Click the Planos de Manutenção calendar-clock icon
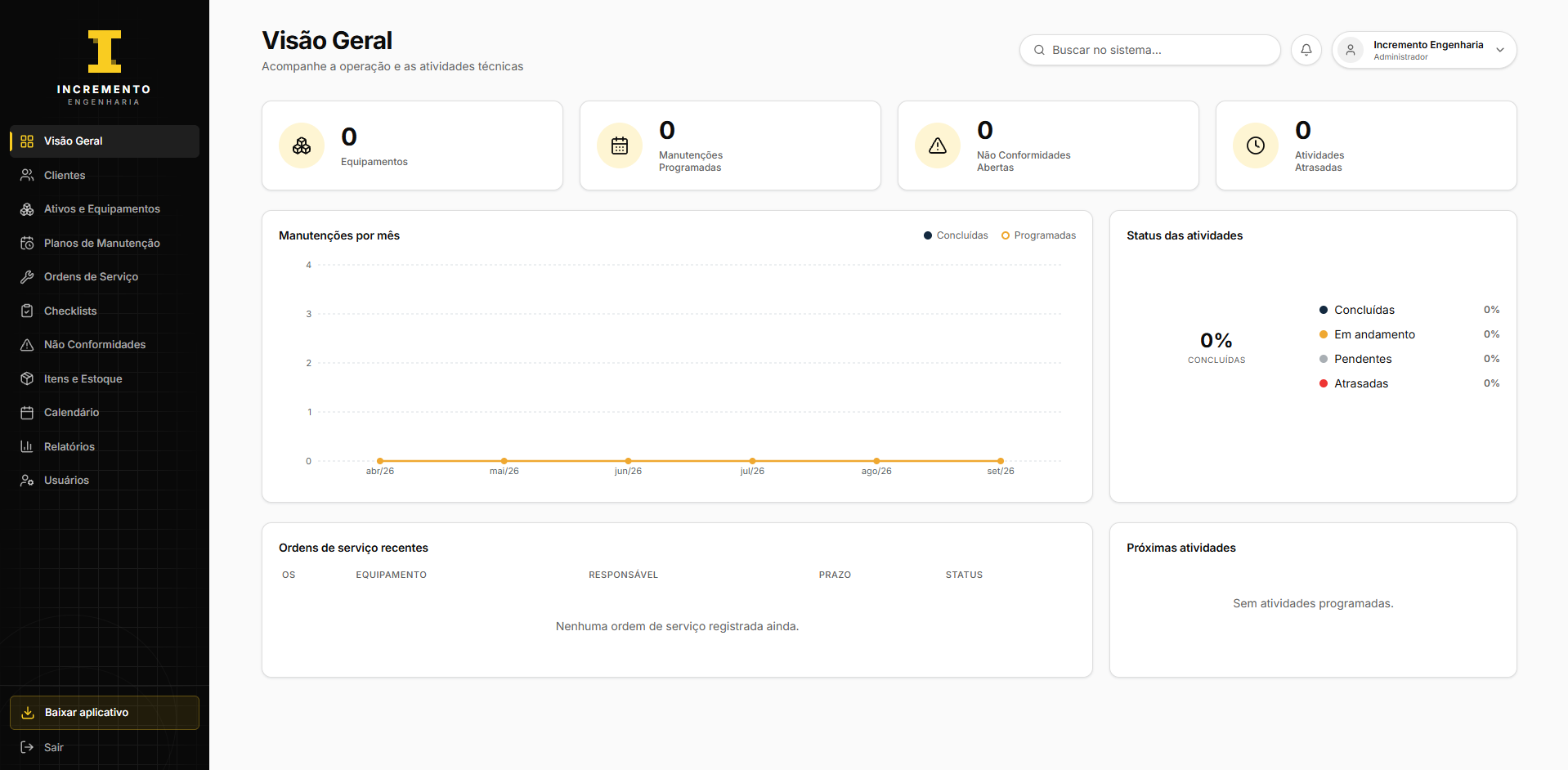Screen dimensions: 1568x770 pos(27,243)
